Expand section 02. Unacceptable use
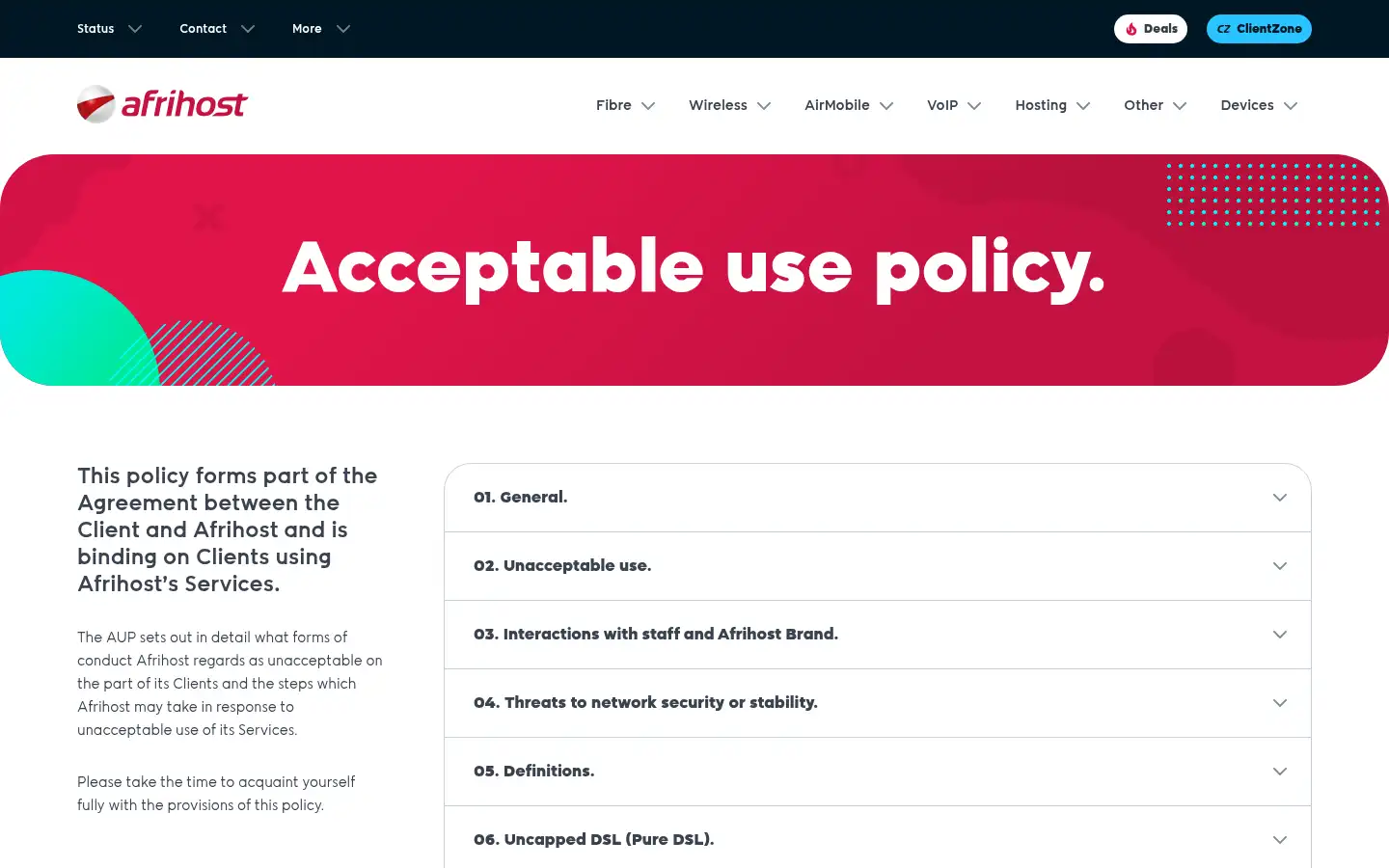Screen dimensions: 1389x868 coord(878,566)
